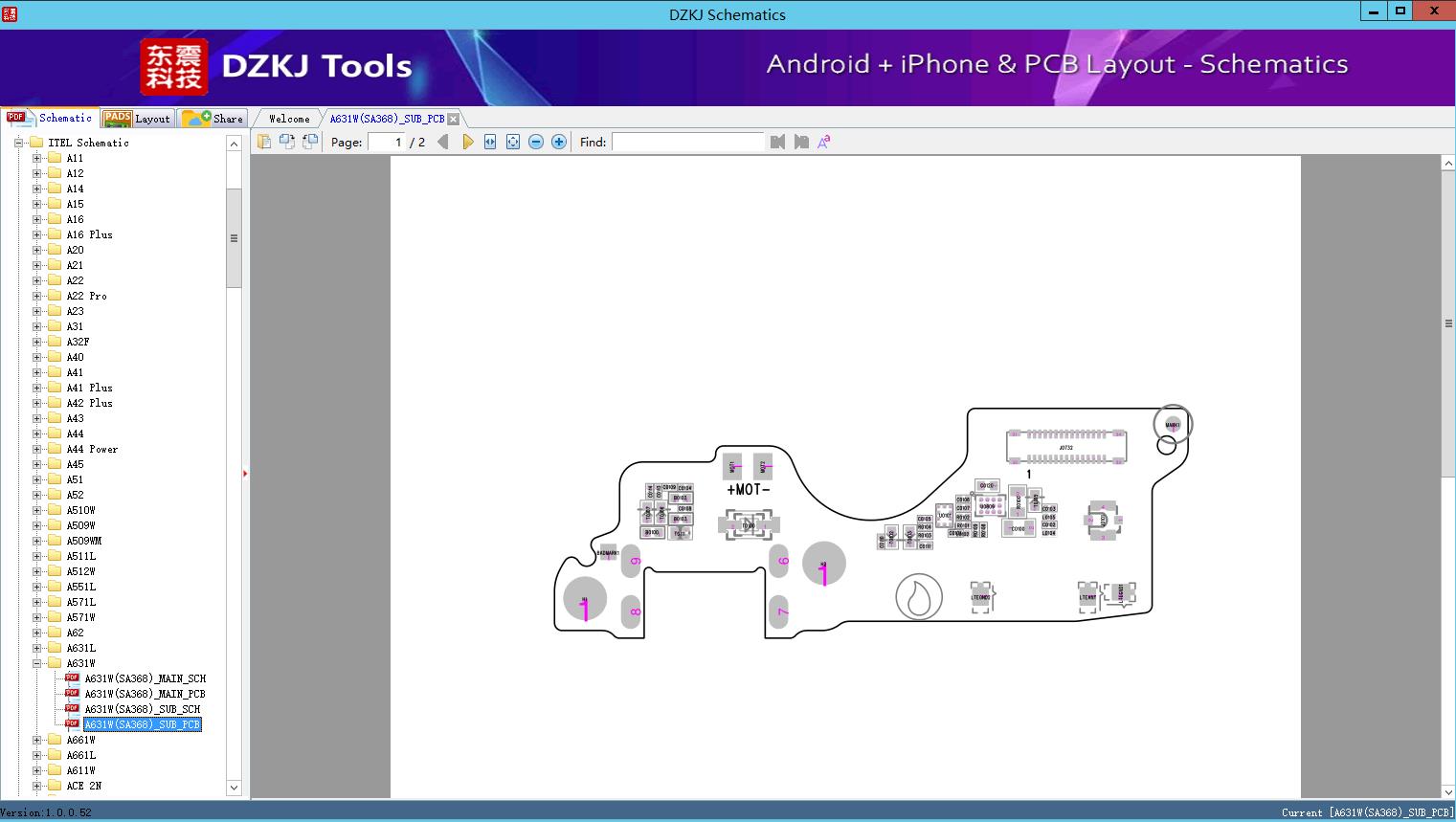Click PDF icon beside A631W(SA368)_SUB_SCH
This screenshot has width=1456, height=822.
click(72, 708)
